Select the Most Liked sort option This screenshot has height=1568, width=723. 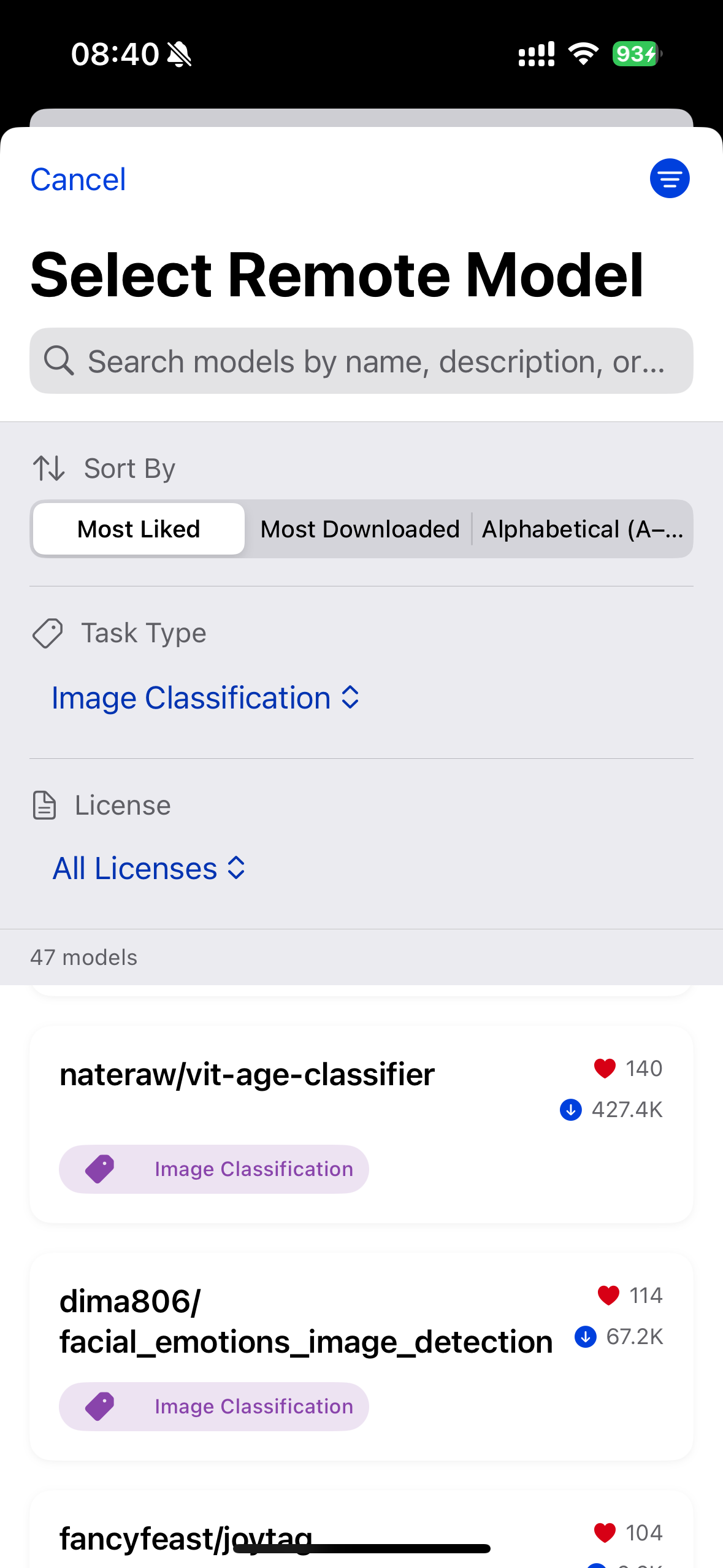tap(137, 528)
